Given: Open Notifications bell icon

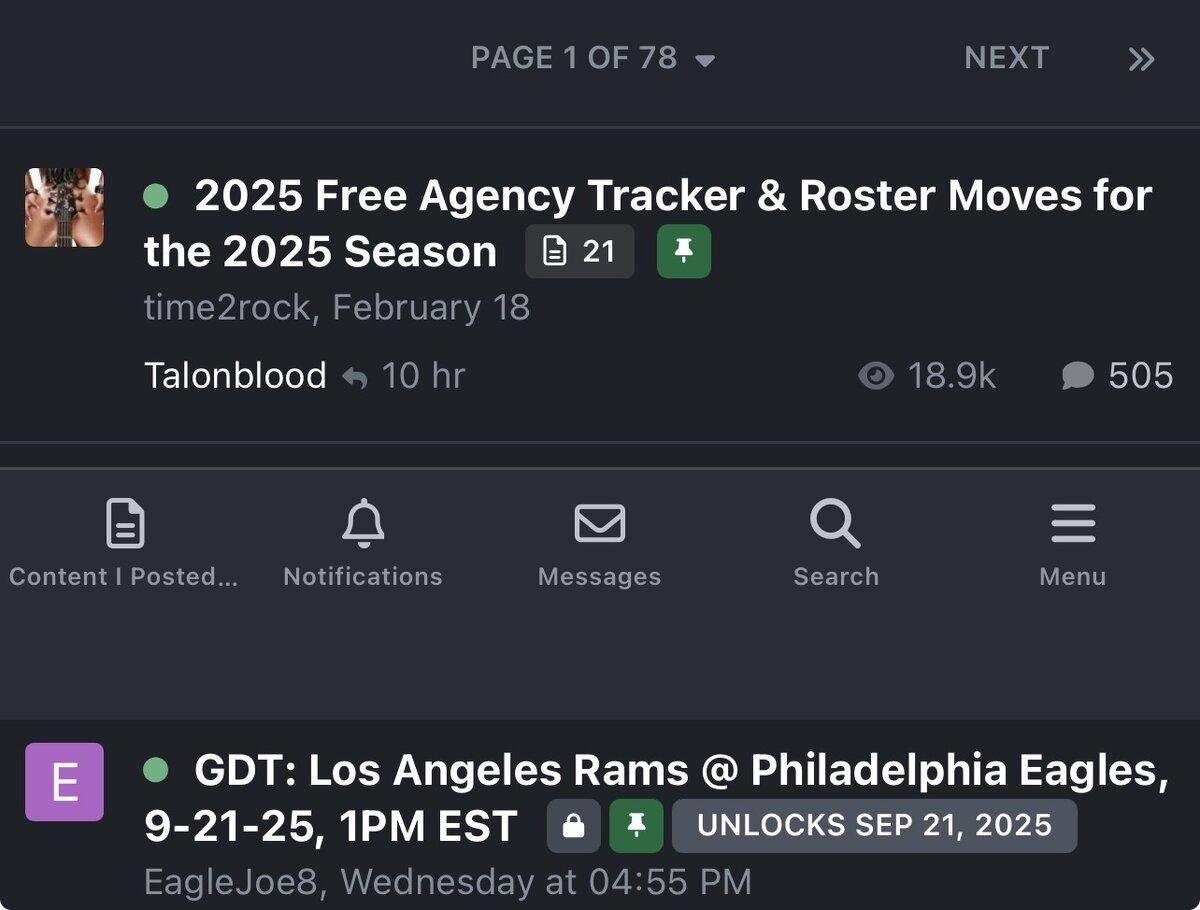Looking at the screenshot, I should coord(363,522).
